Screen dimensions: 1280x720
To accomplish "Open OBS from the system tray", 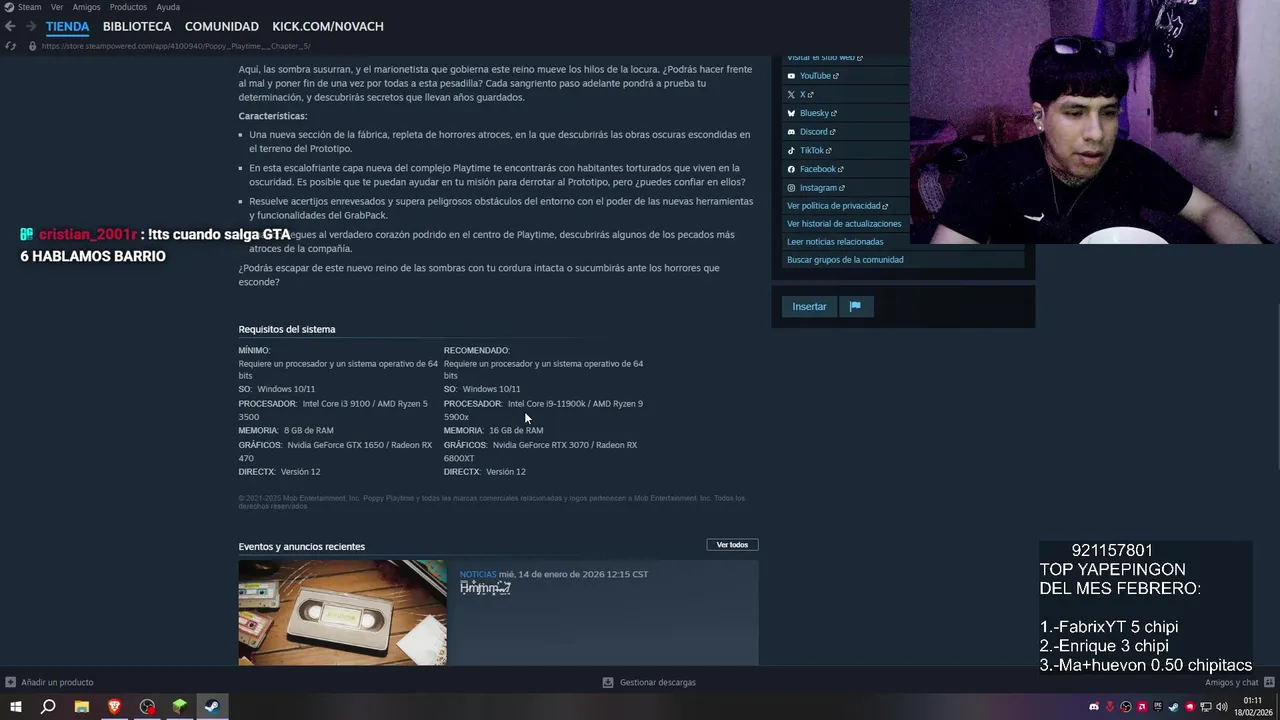I will pyautogui.click(x=1126, y=707).
